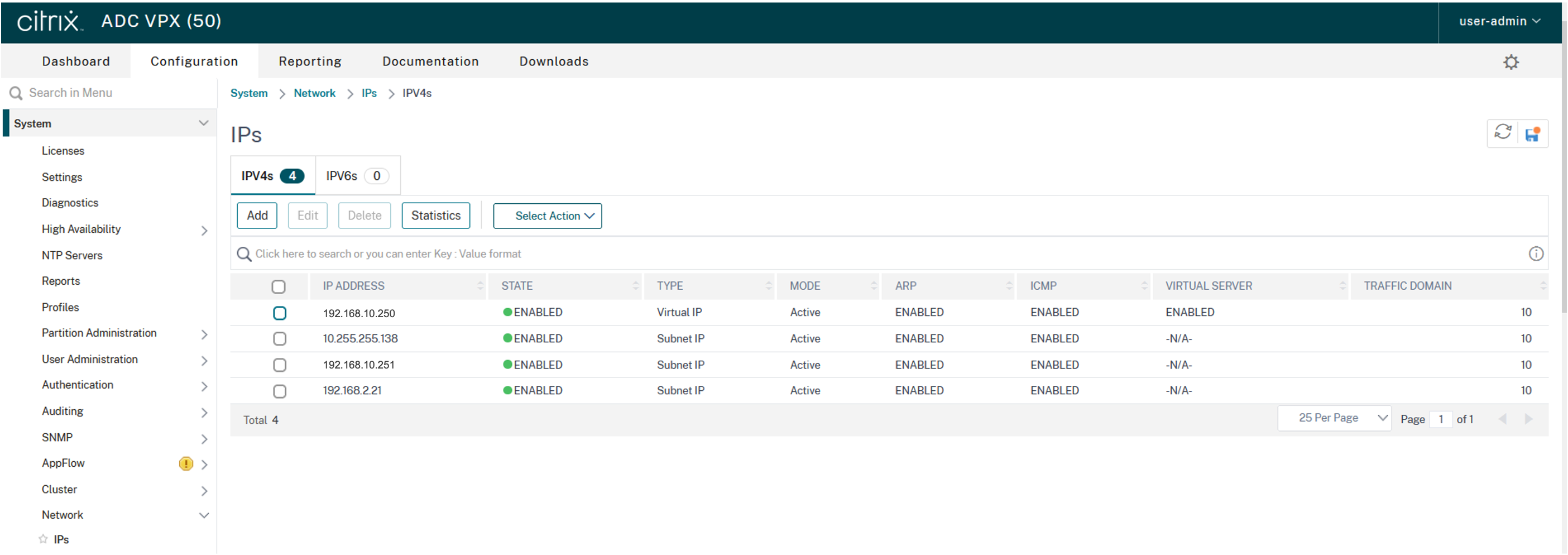Switch to the IPV6s tab
The width and height of the screenshot is (1568, 555).
[357, 176]
